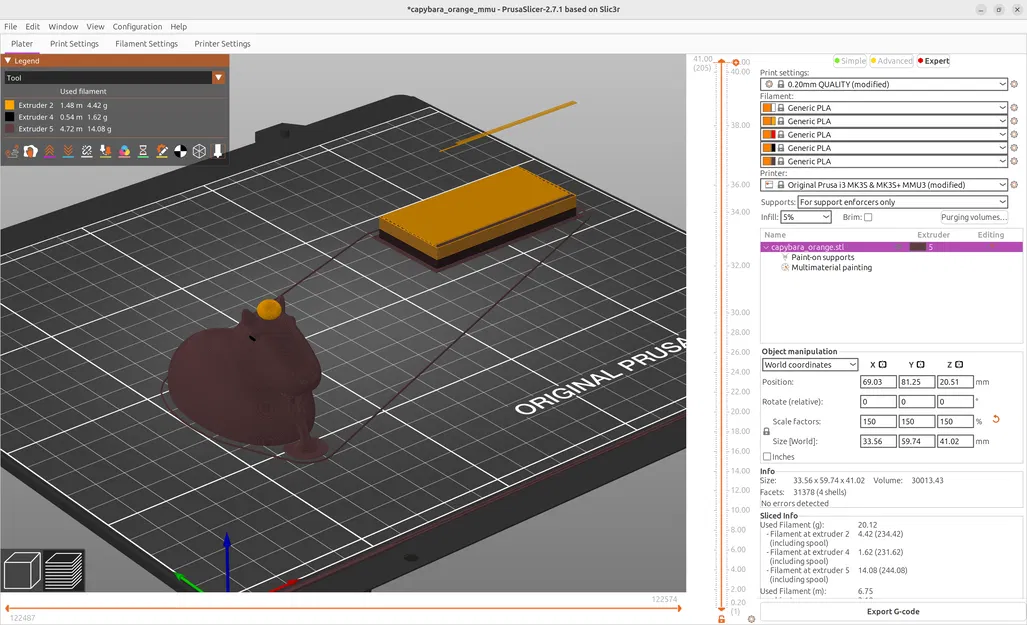Check the Inches checkbox
1027x625 pixels.
pyautogui.click(x=767, y=457)
